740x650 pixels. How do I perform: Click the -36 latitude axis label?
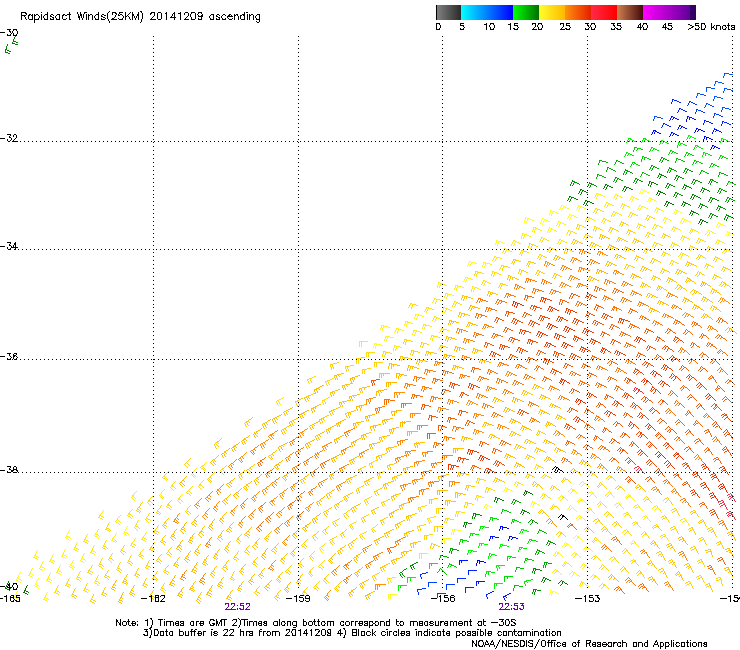[9, 356]
